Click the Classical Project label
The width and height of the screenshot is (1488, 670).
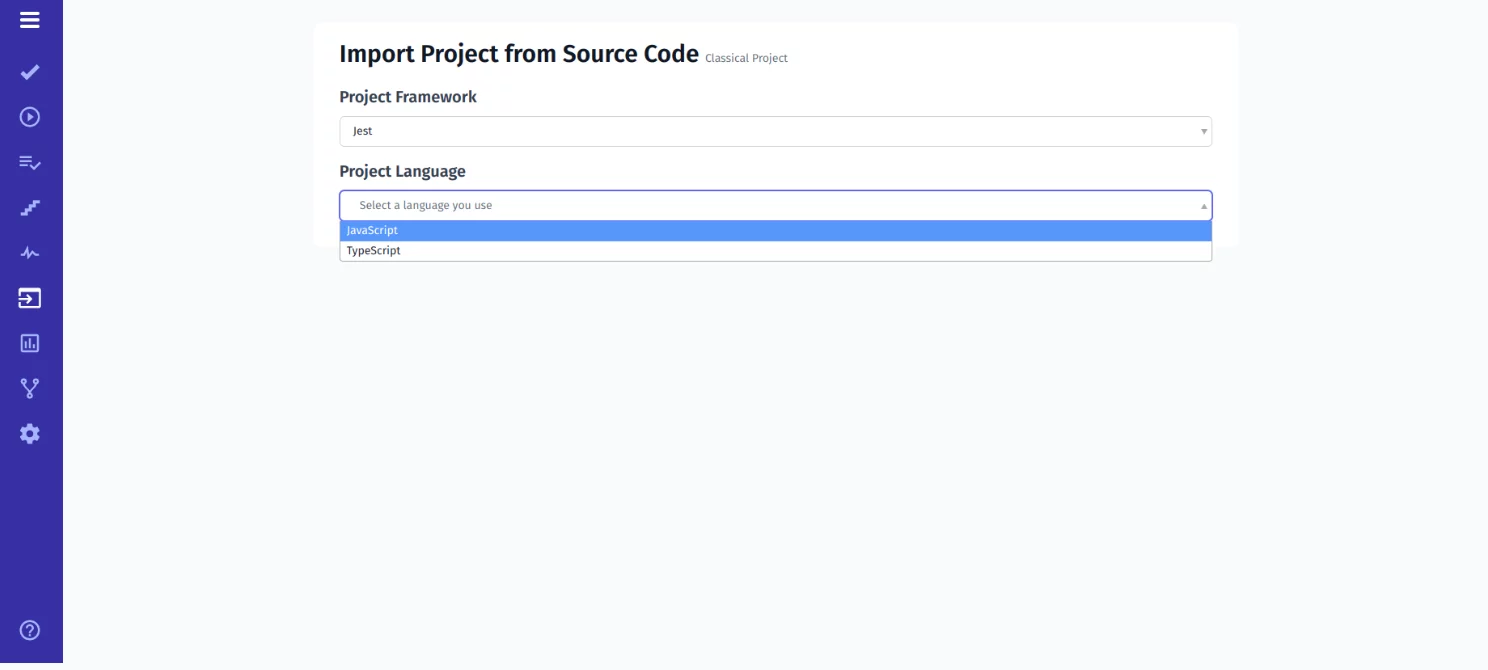(x=746, y=58)
